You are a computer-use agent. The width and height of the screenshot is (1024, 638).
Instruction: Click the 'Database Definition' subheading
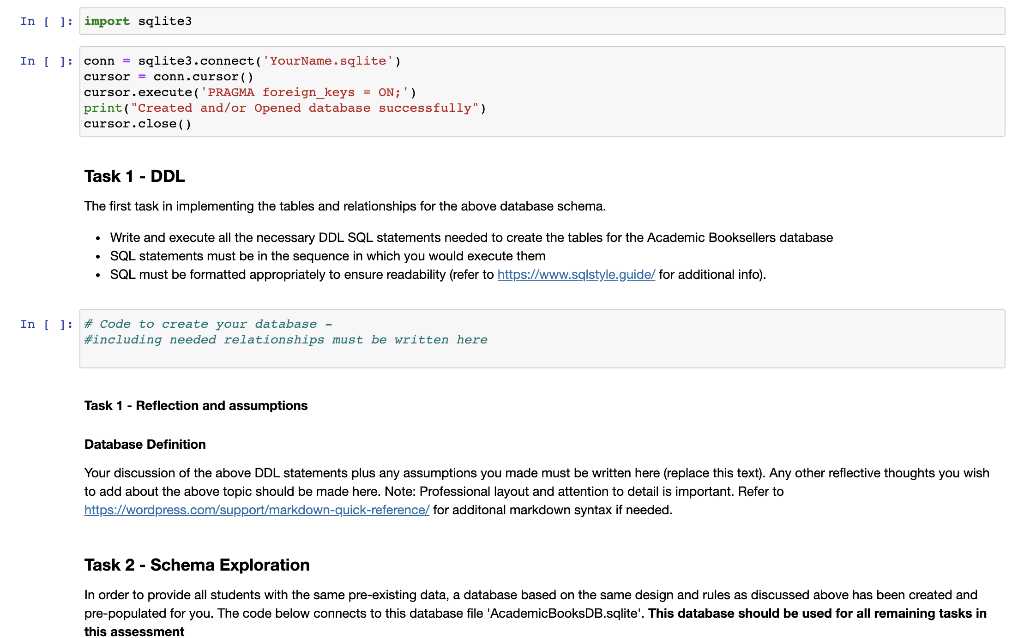(x=145, y=444)
